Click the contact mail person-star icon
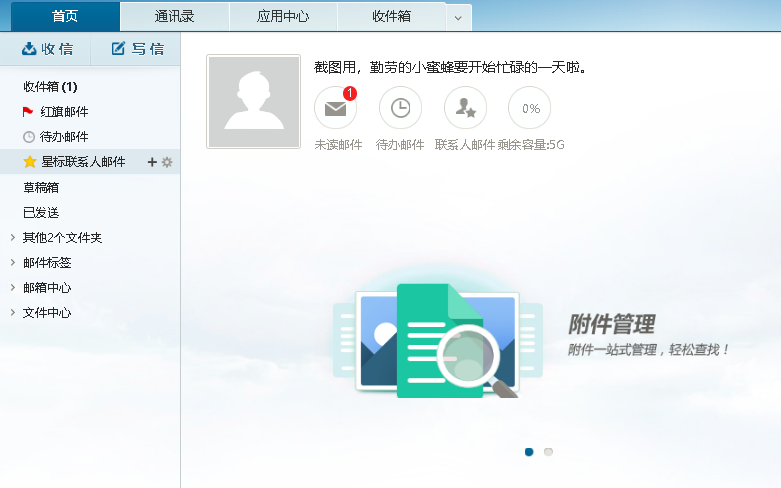Image resolution: width=781 pixels, height=488 pixels. click(x=465, y=109)
